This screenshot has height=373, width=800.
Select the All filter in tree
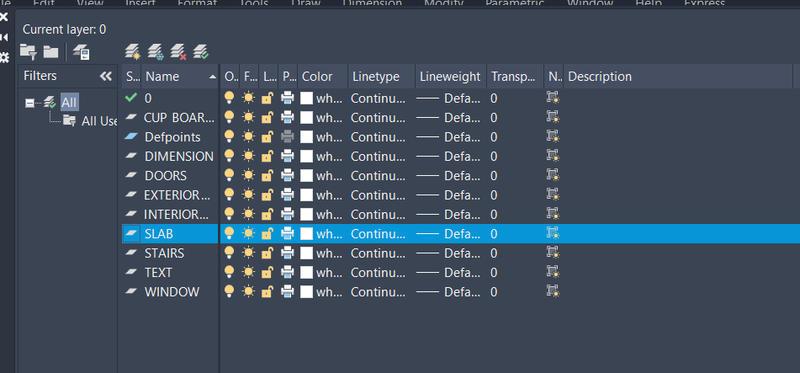tap(69, 102)
